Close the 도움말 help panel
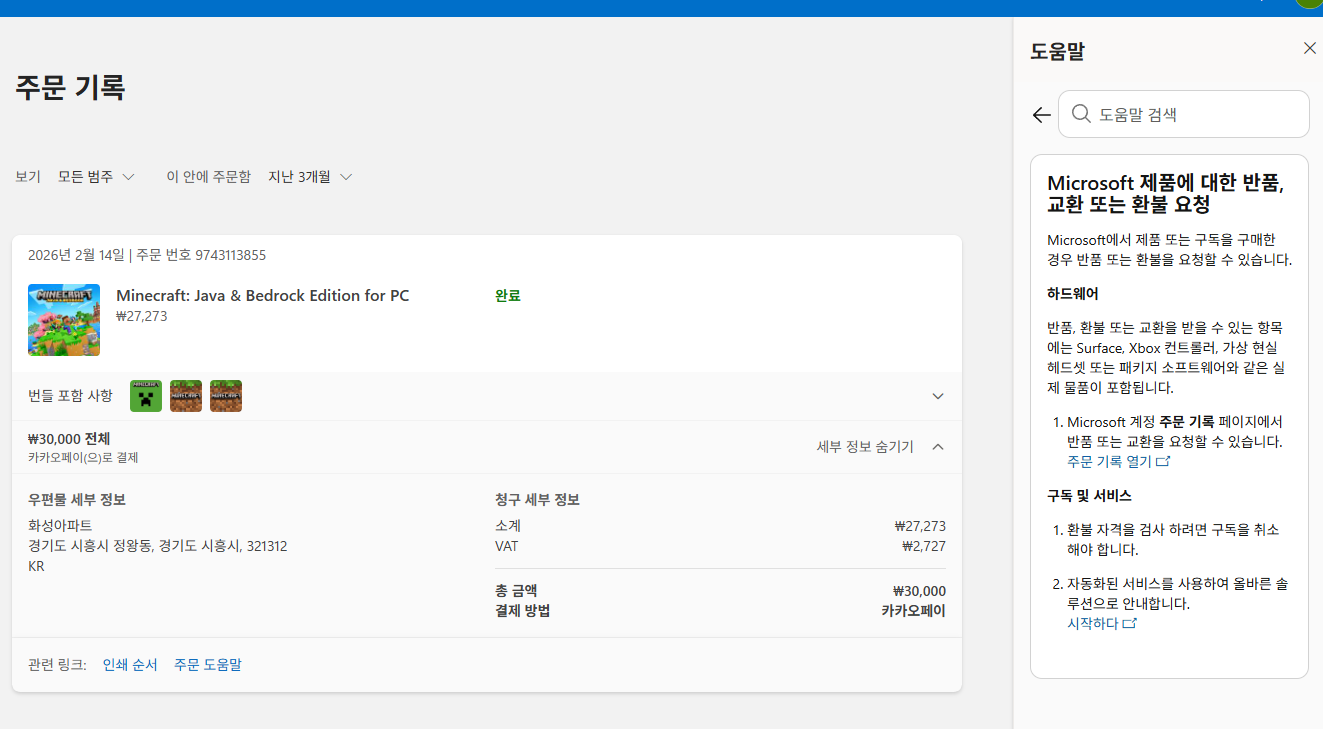This screenshot has width=1323, height=729. tap(1309, 48)
